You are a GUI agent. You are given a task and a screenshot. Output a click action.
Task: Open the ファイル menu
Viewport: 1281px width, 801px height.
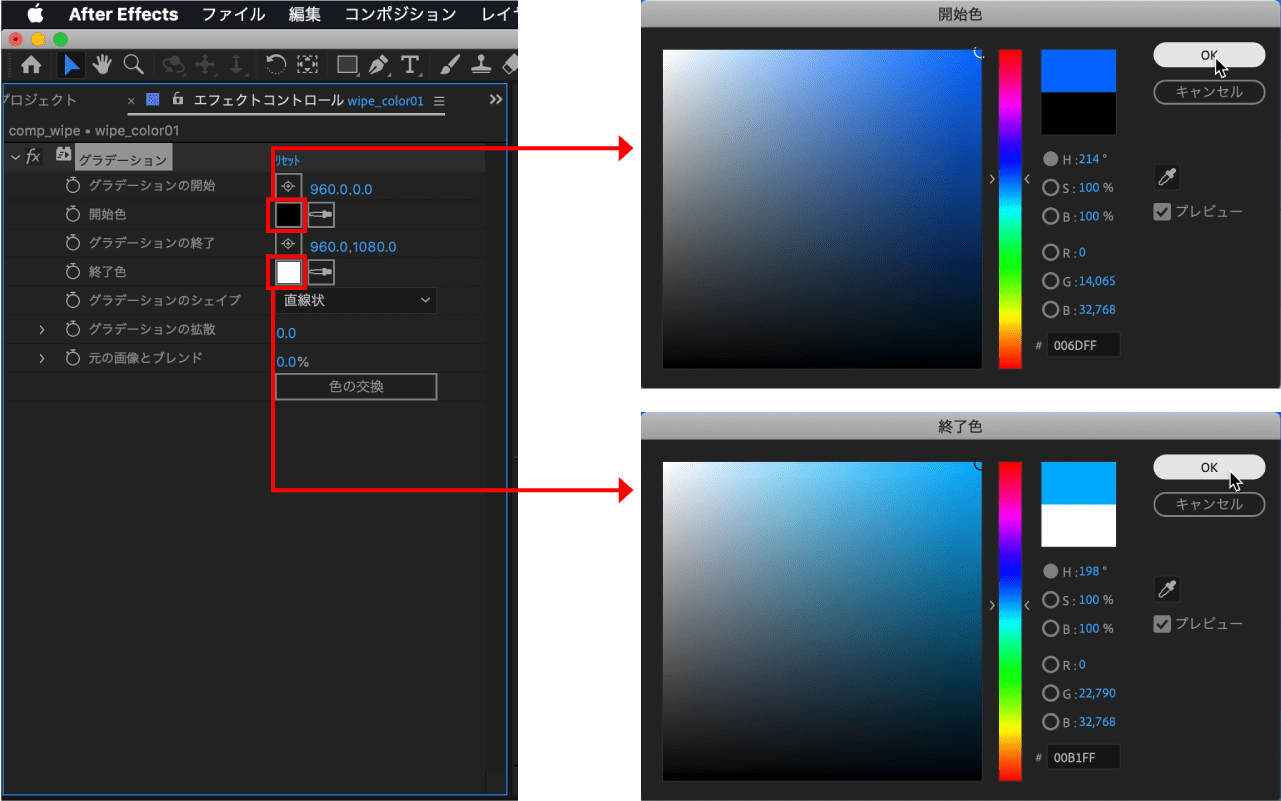click(233, 14)
